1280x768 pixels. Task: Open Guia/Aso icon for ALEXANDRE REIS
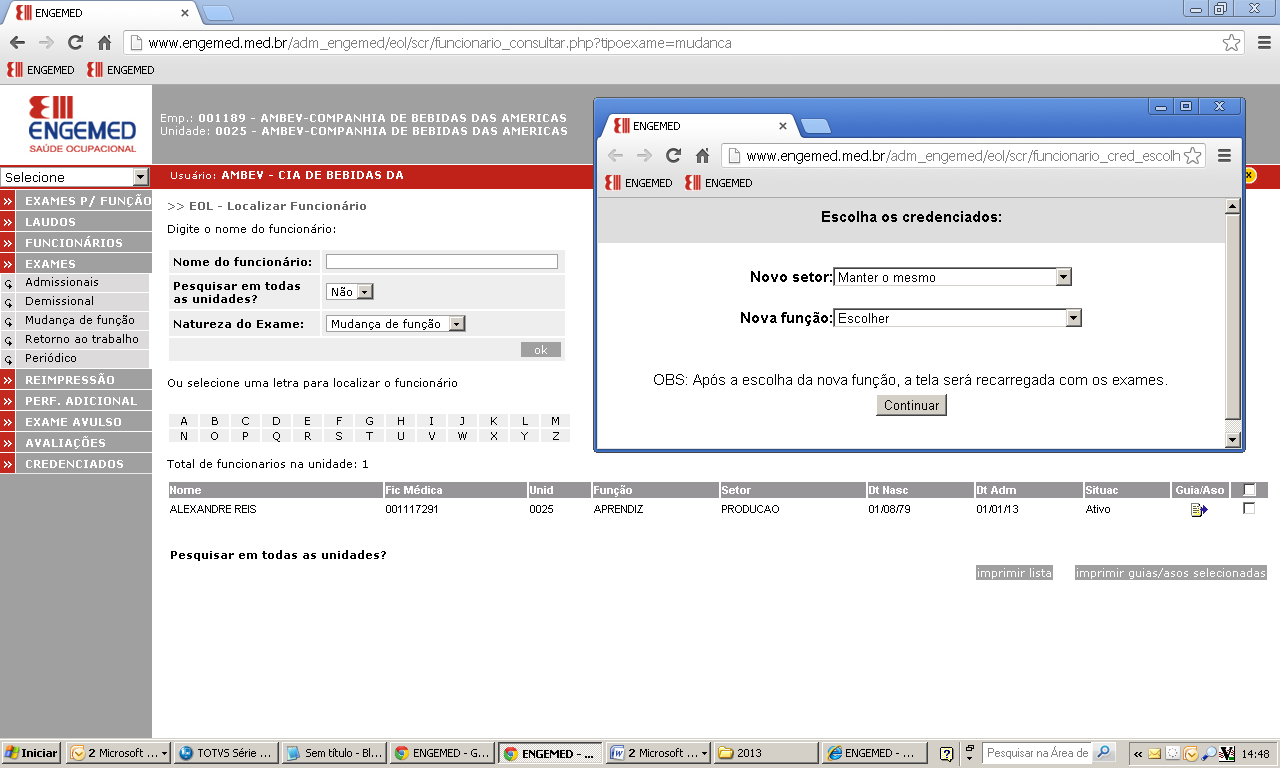coord(1199,510)
